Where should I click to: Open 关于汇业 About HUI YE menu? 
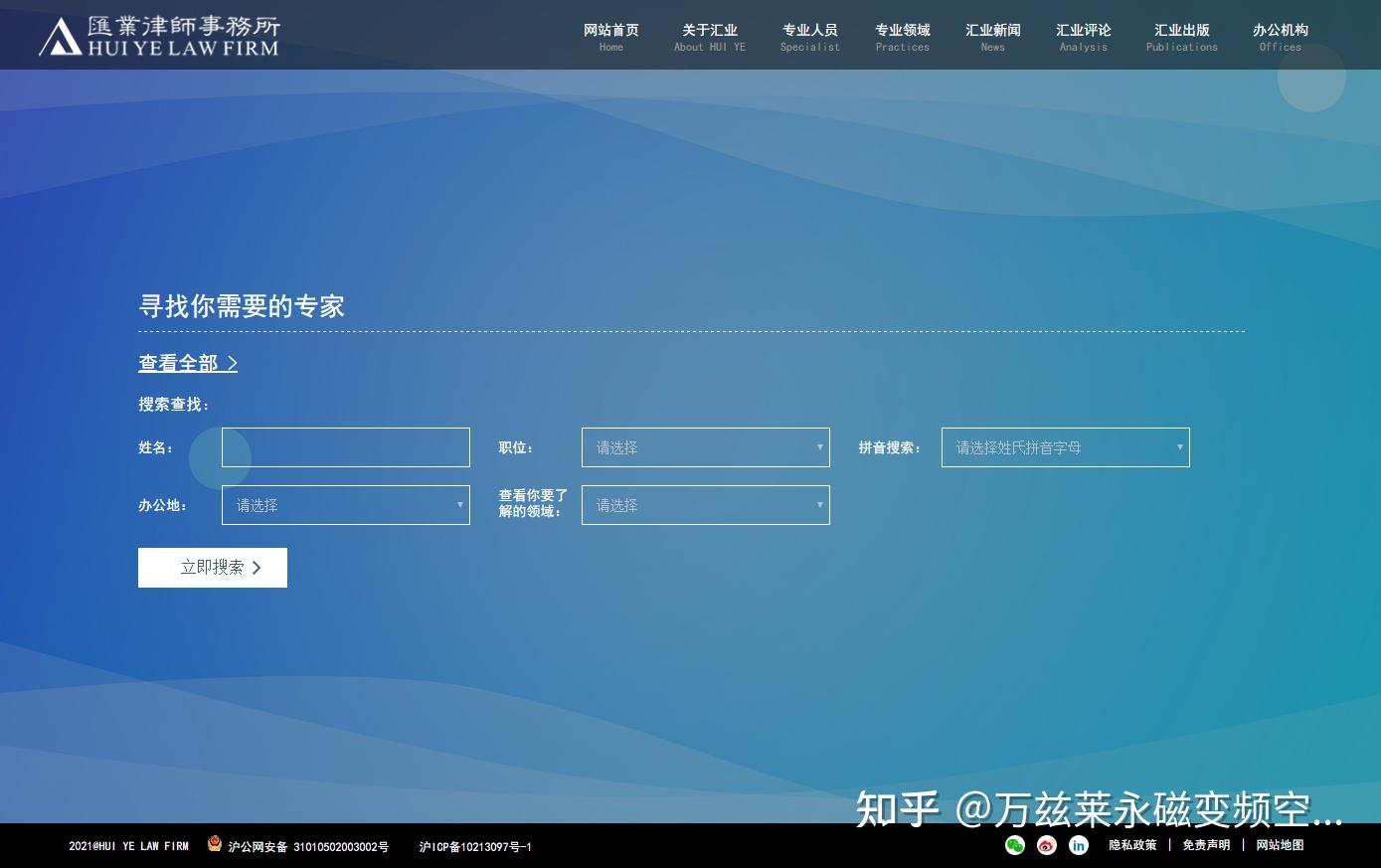coord(710,37)
